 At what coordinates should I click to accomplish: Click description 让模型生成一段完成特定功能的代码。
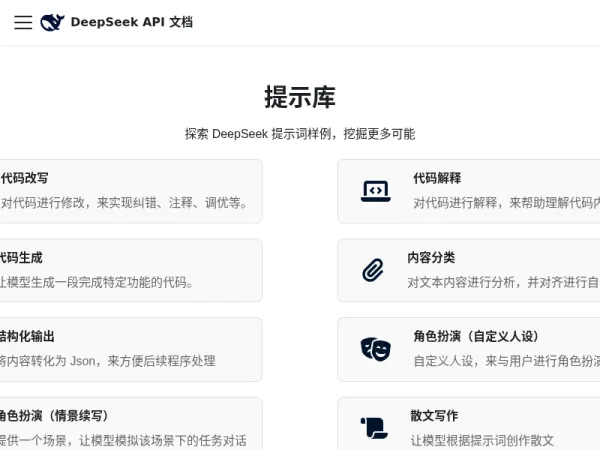tap(96, 282)
